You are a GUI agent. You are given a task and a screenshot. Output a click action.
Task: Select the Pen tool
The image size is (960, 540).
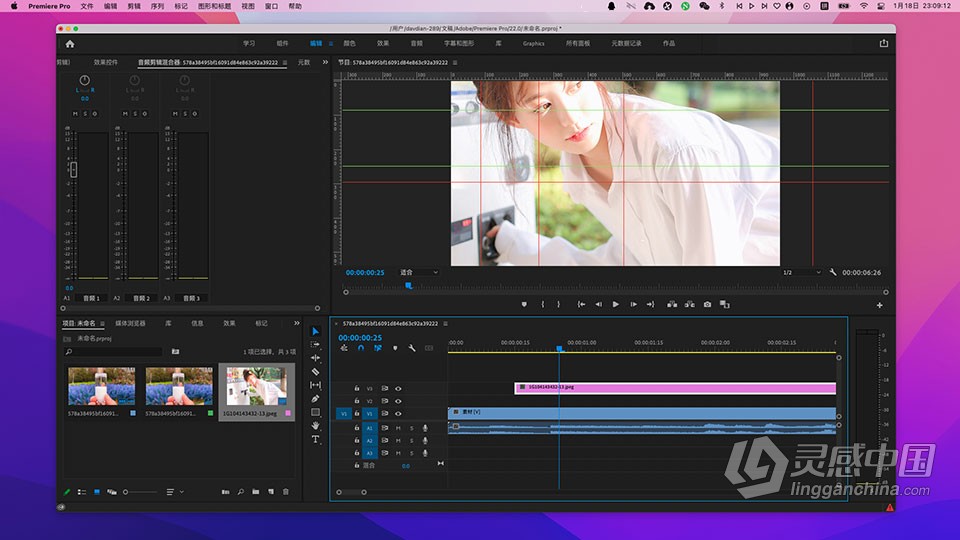(315, 399)
